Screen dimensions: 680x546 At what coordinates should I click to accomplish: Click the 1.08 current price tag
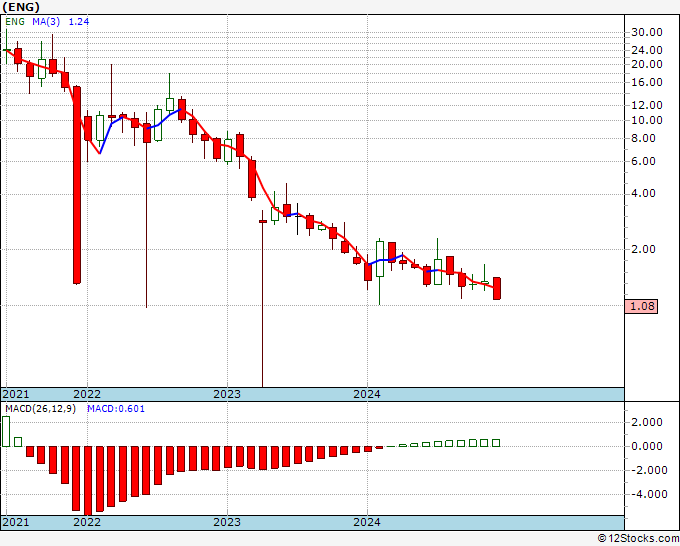click(x=641, y=306)
